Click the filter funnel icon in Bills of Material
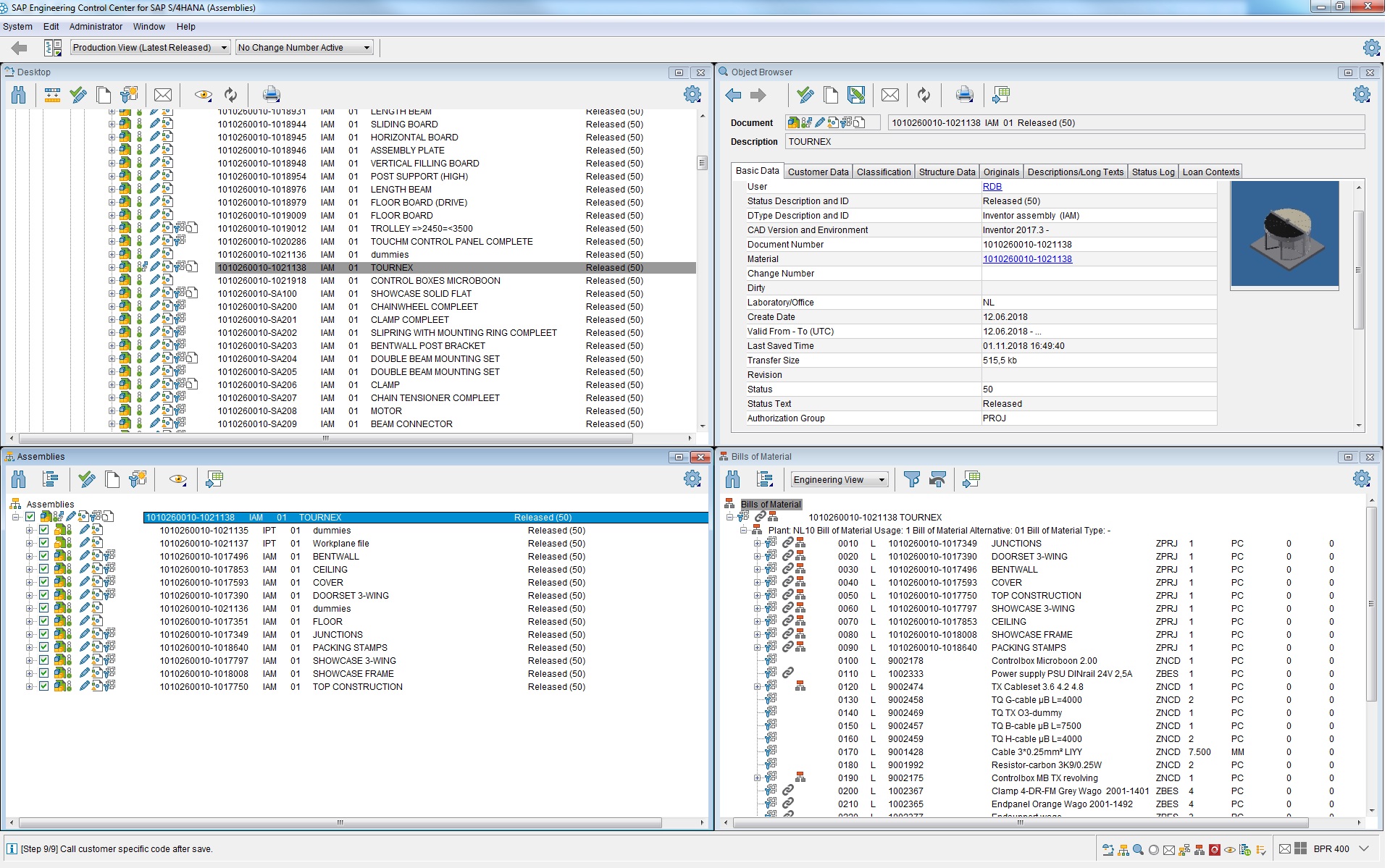Viewport: 1390px width, 868px height. [912, 479]
